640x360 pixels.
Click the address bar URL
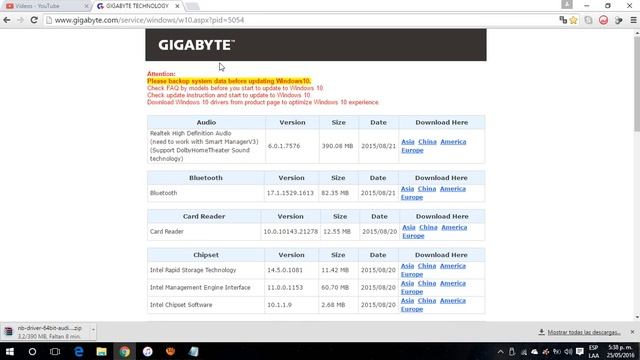coord(149,20)
